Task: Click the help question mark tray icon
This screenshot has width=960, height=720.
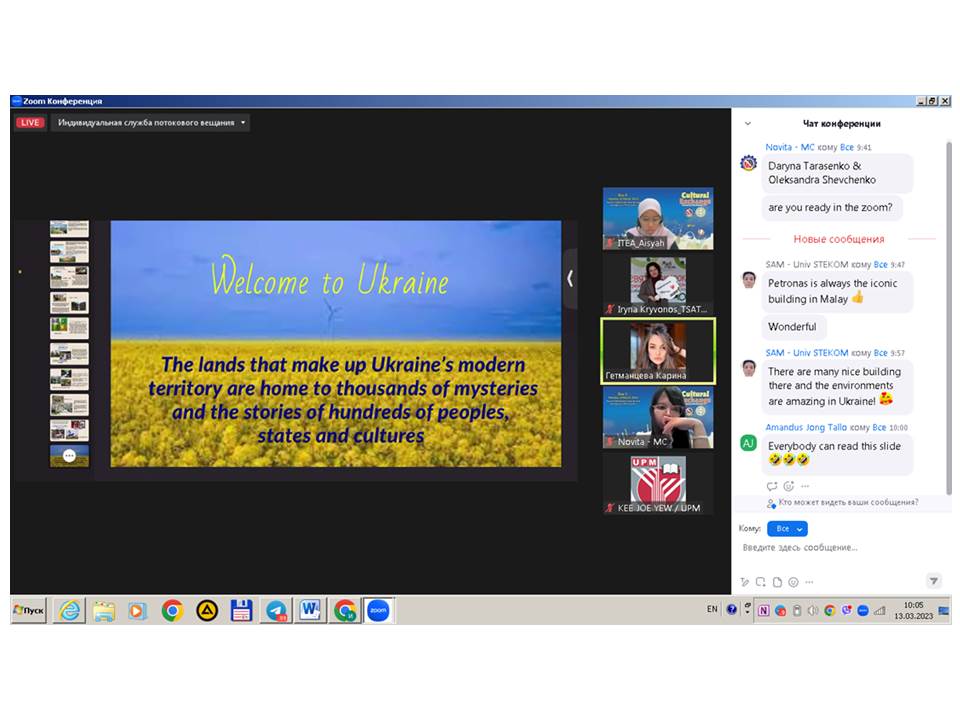Action: pyautogui.click(x=732, y=609)
